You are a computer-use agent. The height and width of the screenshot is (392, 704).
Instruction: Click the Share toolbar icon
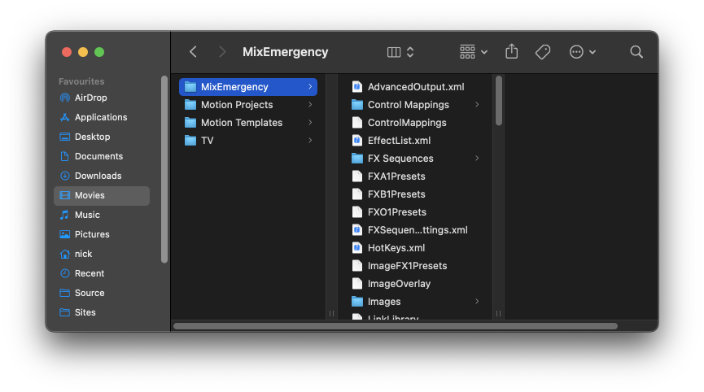pos(511,52)
